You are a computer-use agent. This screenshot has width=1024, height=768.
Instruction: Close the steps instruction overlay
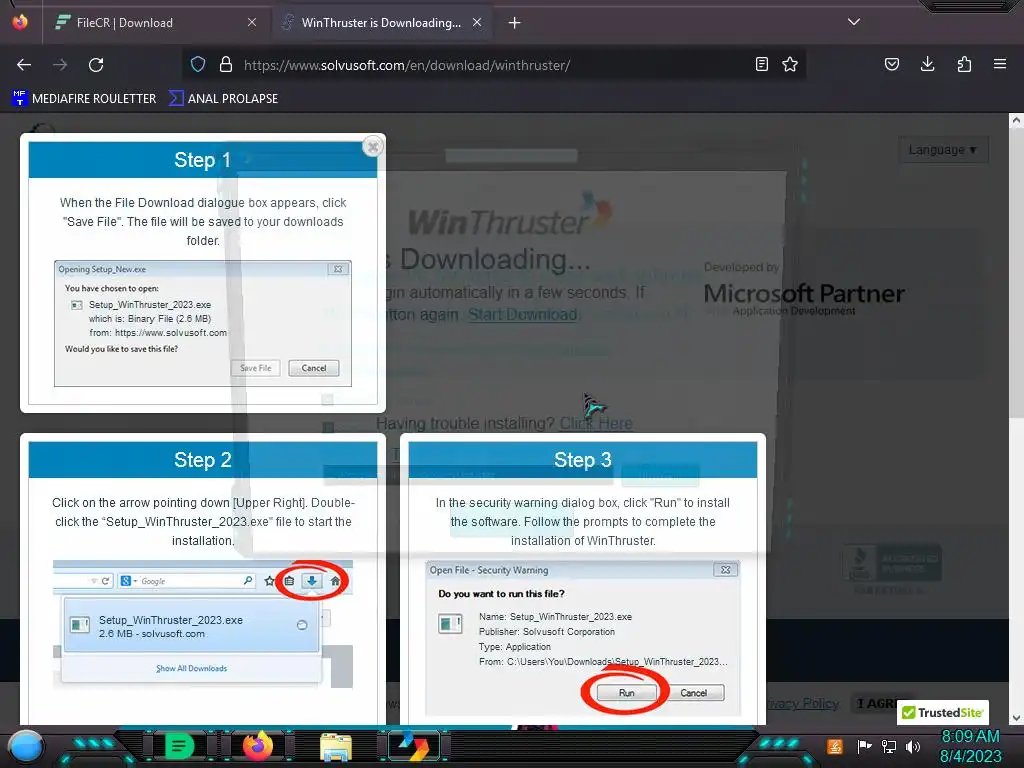point(373,147)
